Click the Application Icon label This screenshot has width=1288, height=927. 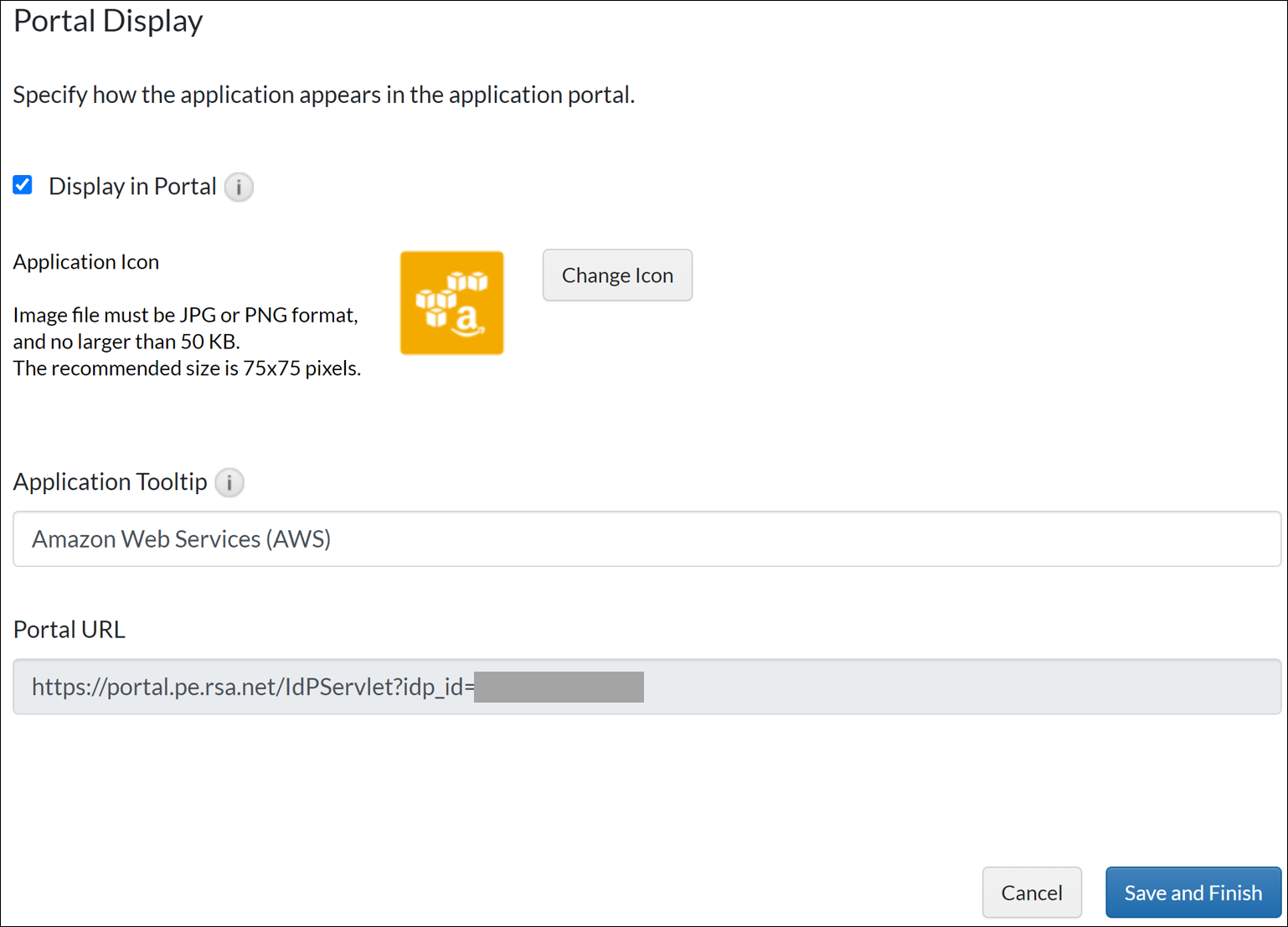(86, 262)
